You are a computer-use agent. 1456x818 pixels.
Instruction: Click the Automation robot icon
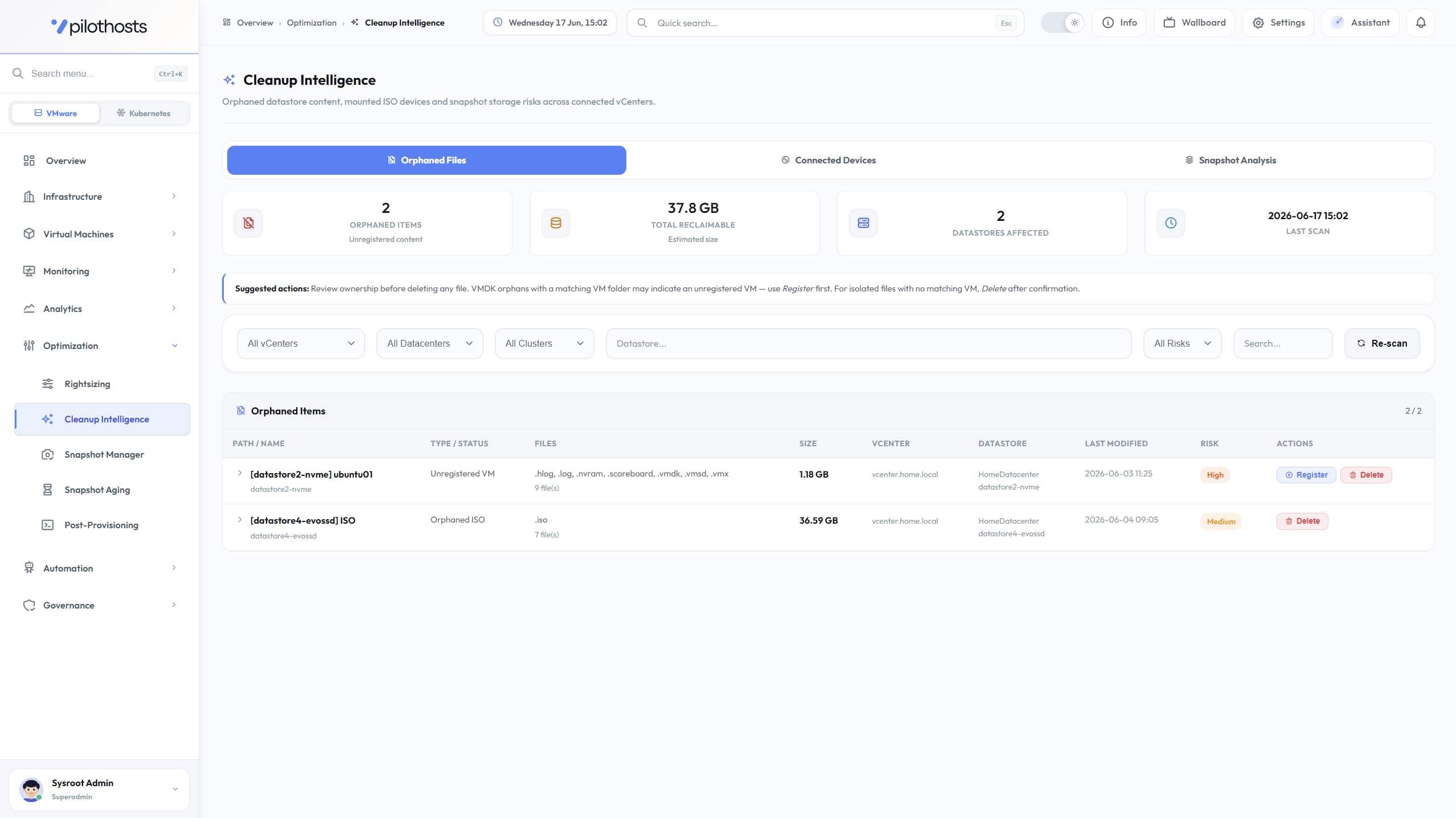[x=29, y=568]
